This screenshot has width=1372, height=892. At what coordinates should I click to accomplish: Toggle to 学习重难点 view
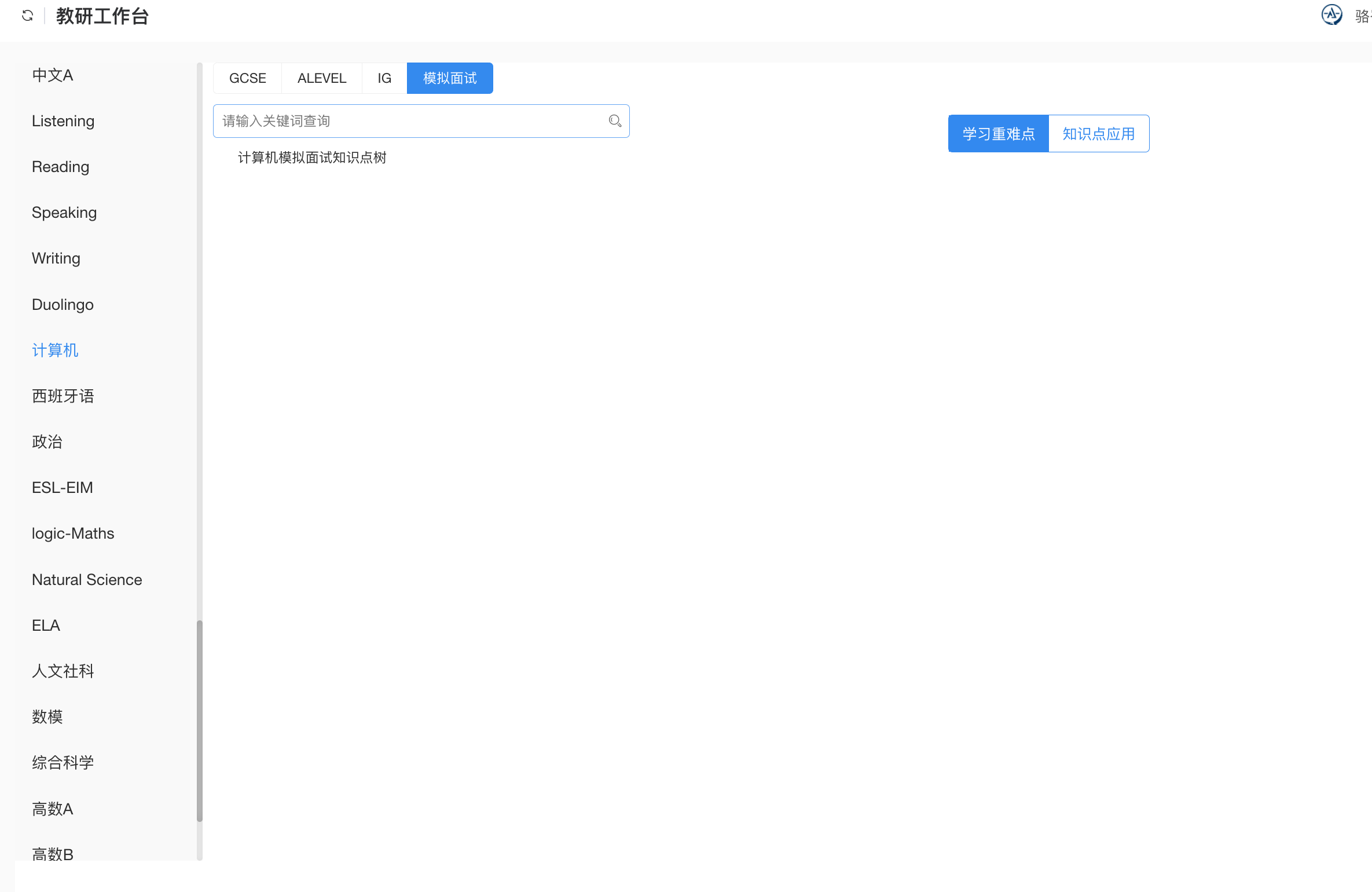pyautogui.click(x=998, y=134)
